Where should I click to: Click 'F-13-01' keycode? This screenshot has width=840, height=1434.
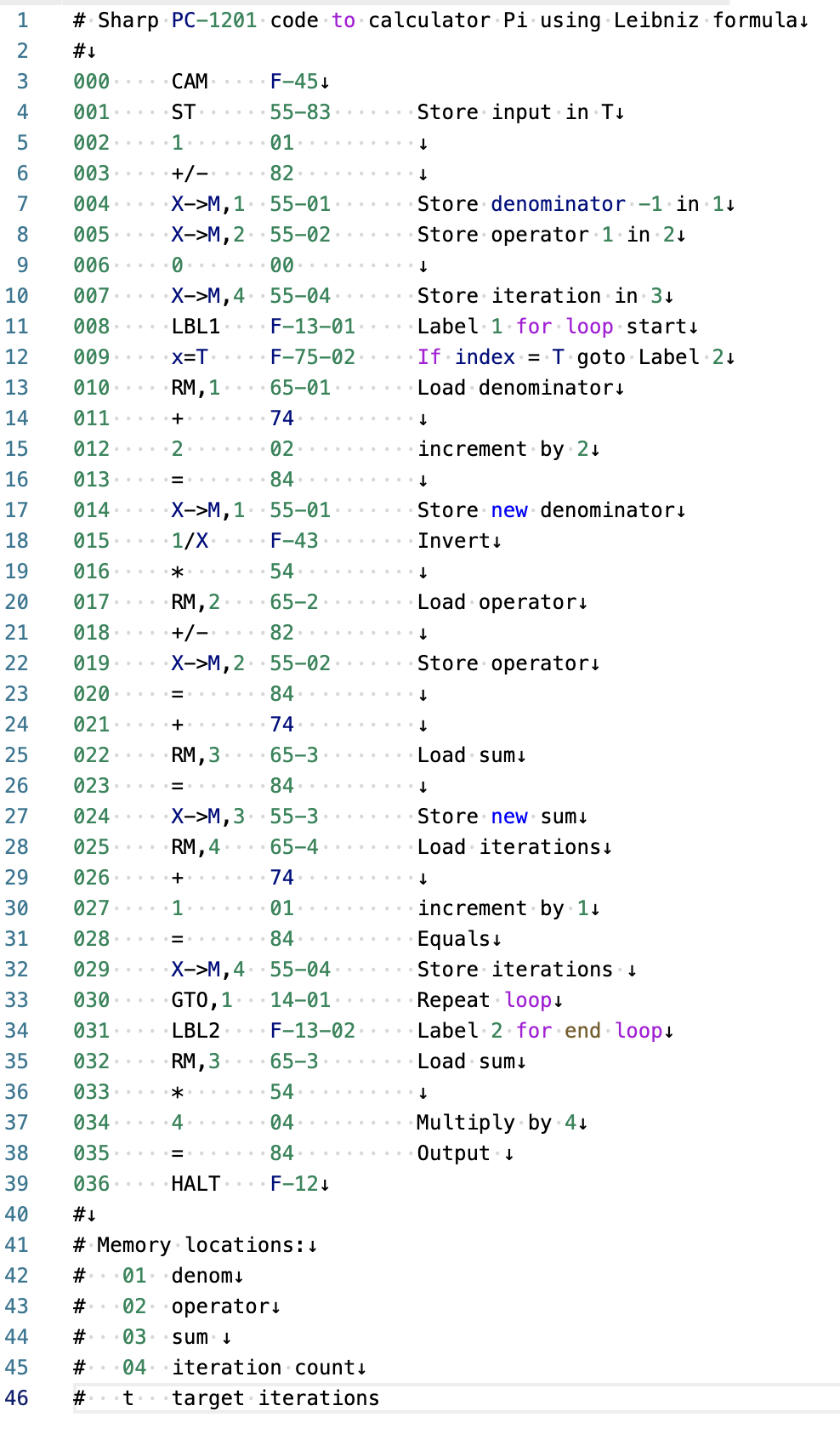(x=313, y=327)
